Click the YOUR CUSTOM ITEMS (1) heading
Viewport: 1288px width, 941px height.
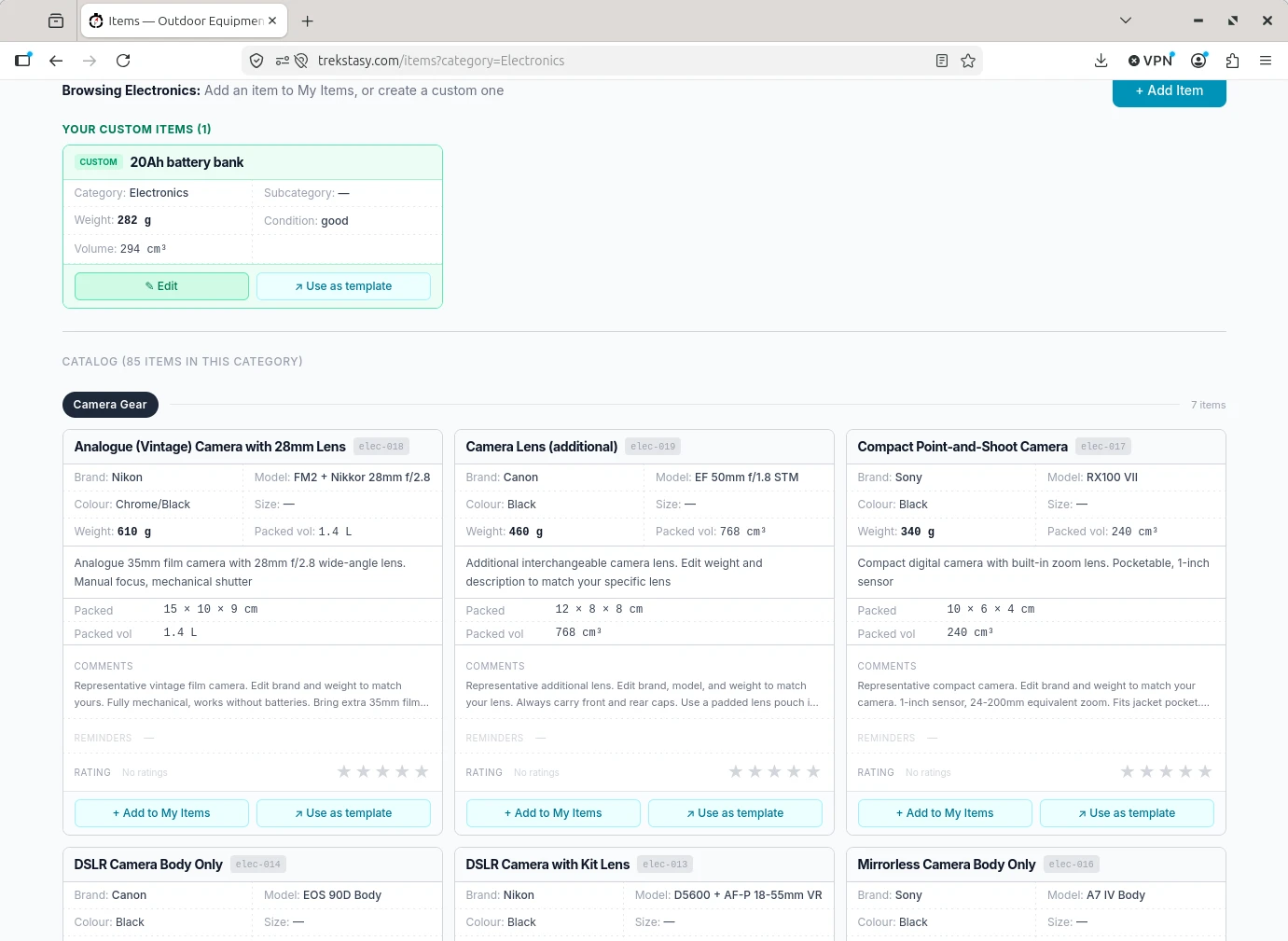click(137, 130)
